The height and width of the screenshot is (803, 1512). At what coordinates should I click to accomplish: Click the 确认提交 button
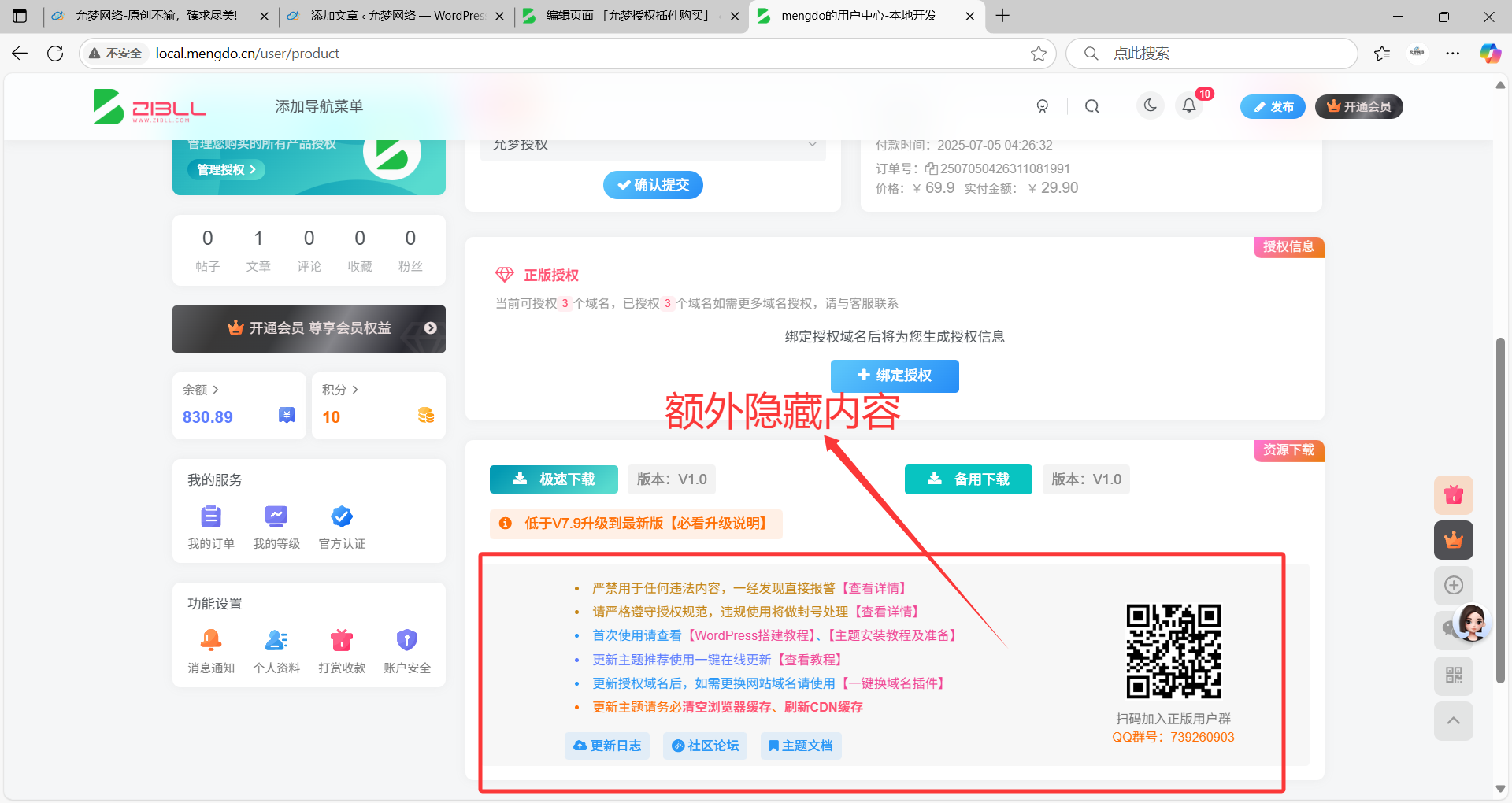coord(653,185)
